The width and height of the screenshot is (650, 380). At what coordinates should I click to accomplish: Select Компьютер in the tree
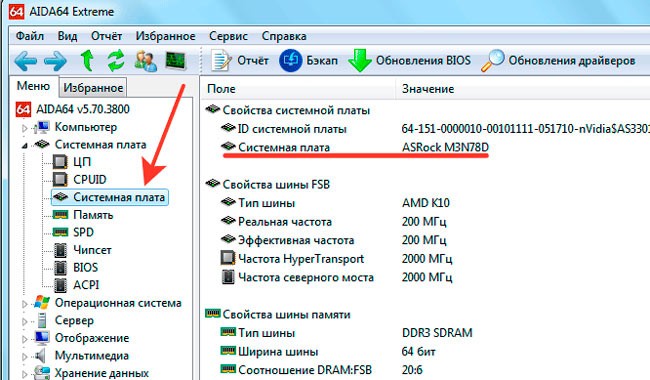coord(85,127)
